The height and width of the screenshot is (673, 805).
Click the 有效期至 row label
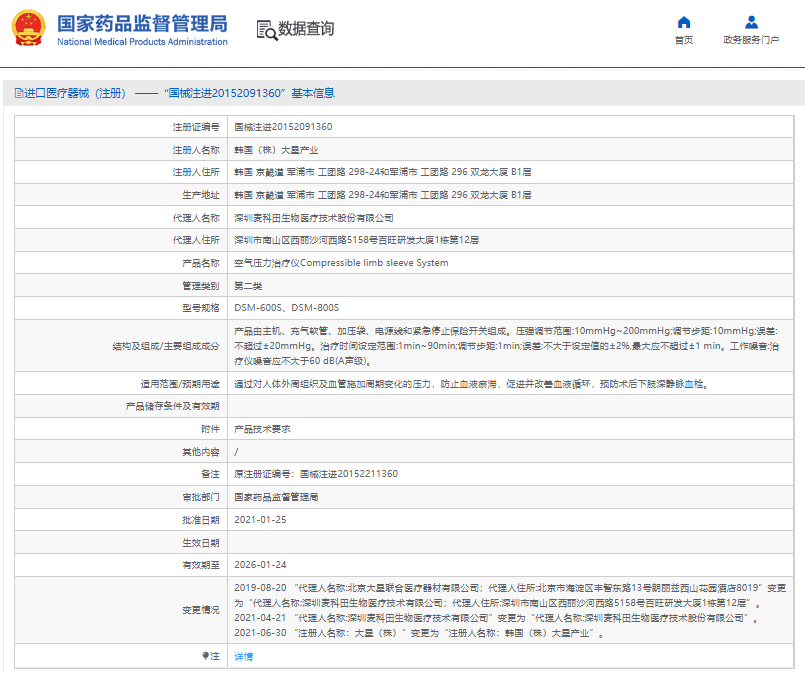[x=201, y=565]
